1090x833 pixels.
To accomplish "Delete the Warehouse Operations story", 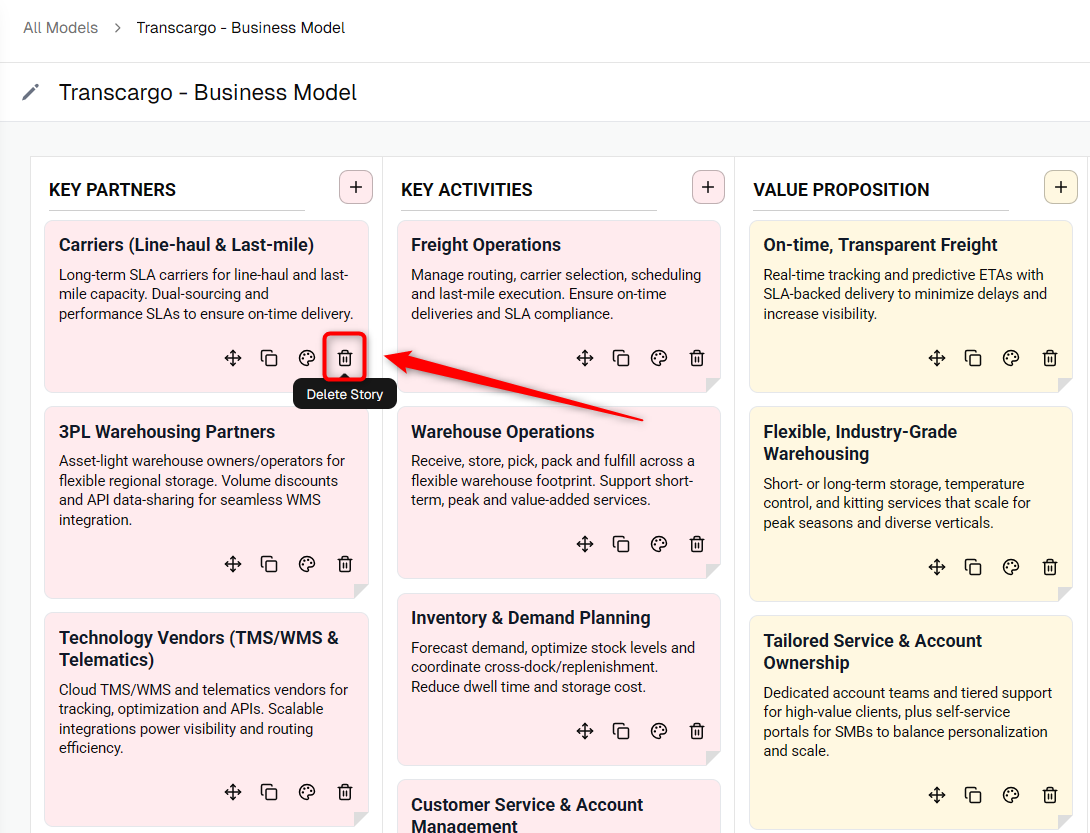I will (x=697, y=544).
